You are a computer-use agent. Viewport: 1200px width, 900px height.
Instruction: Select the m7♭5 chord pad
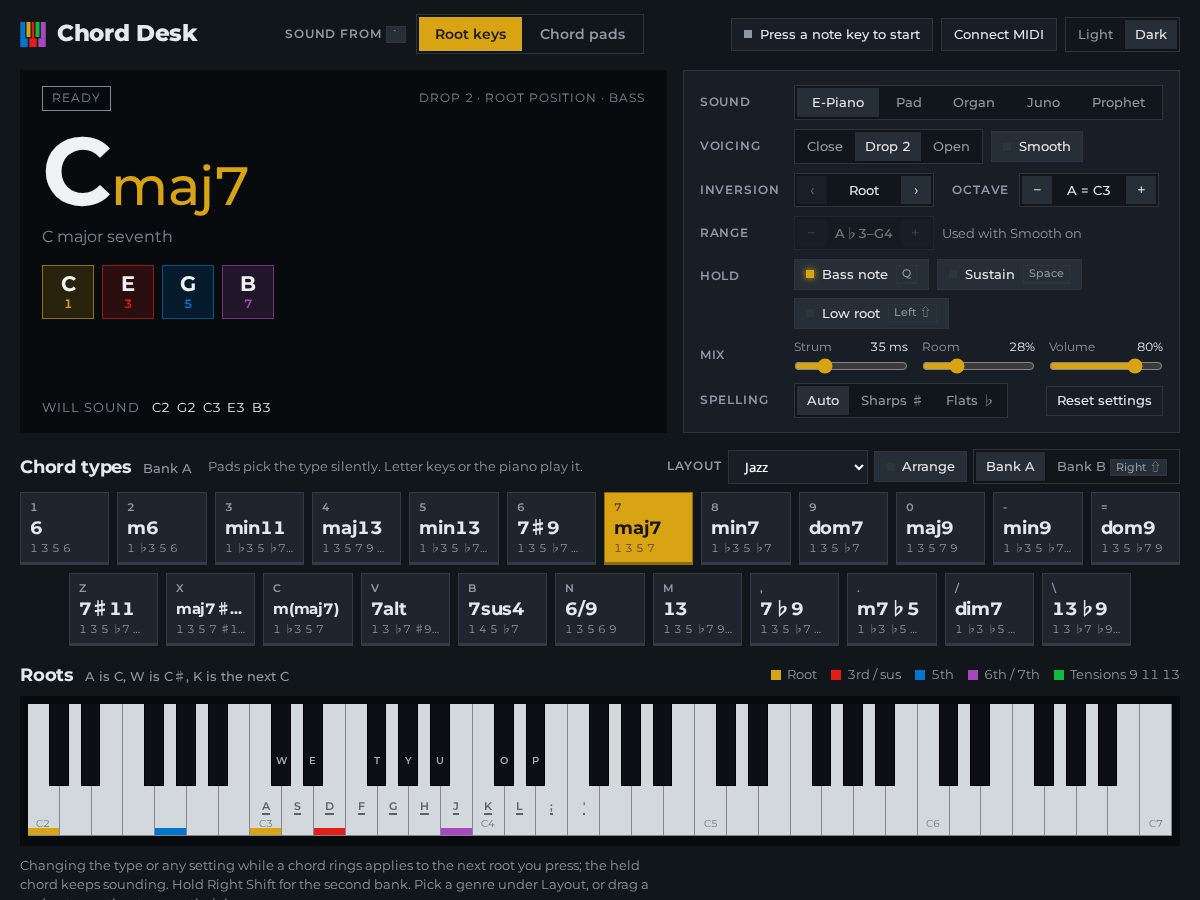[891, 609]
